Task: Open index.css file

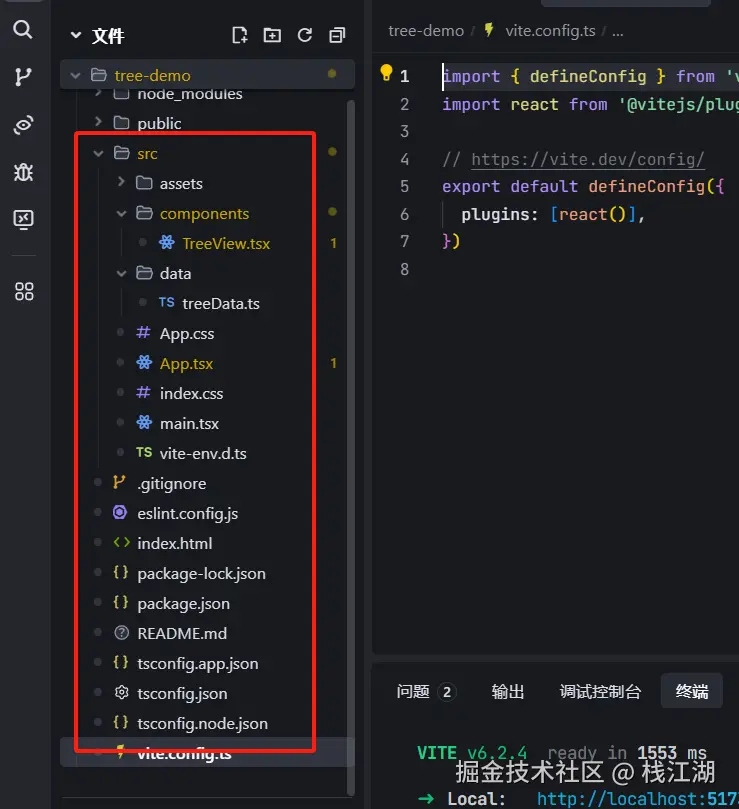Action: (191, 393)
